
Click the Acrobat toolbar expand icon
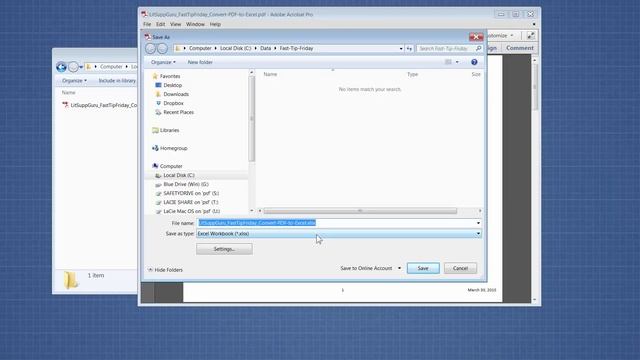pyautogui.click(x=530, y=36)
